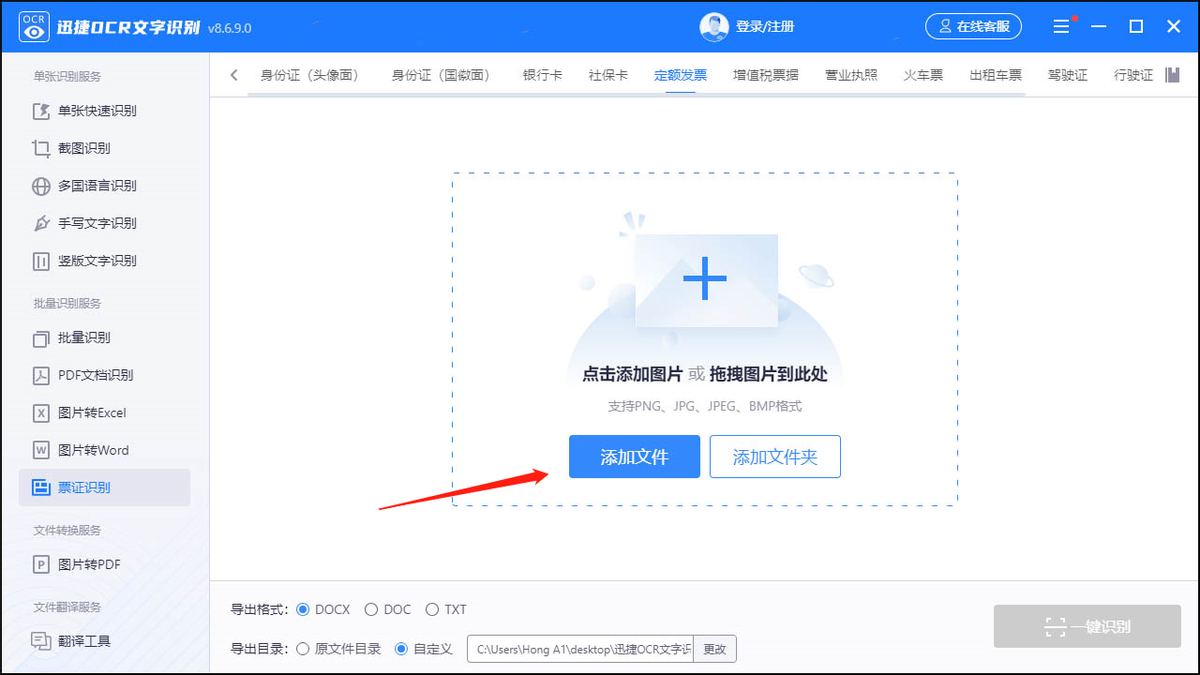Switch to 身份证（头像面）tab

pyautogui.click(x=309, y=75)
